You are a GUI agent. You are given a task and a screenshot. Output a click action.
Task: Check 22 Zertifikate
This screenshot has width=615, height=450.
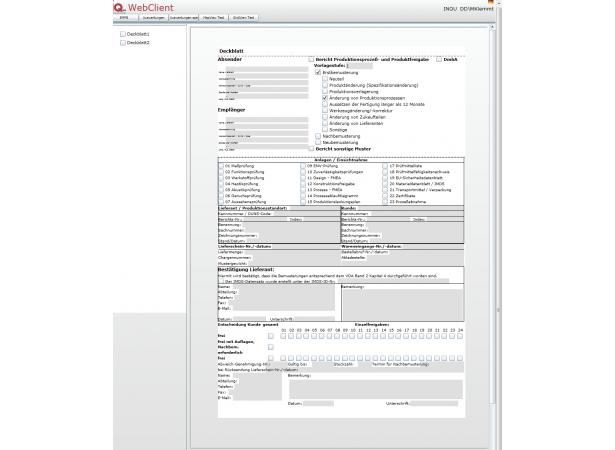385,195
